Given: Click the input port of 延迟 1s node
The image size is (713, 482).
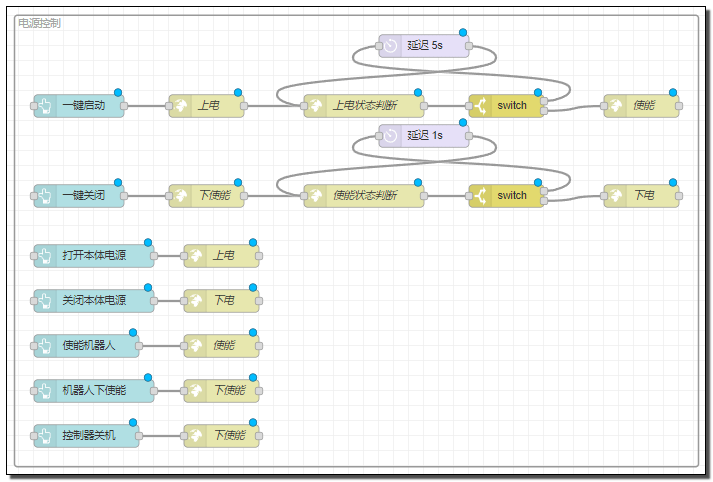Looking at the screenshot, I should [379, 136].
